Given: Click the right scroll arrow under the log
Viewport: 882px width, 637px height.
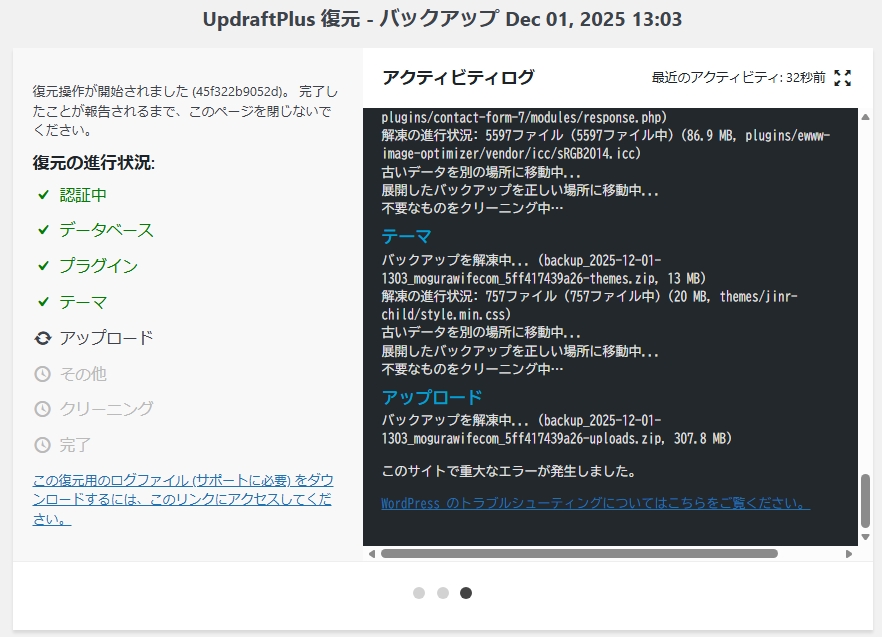Looking at the screenshot, I should coord(850,553).
